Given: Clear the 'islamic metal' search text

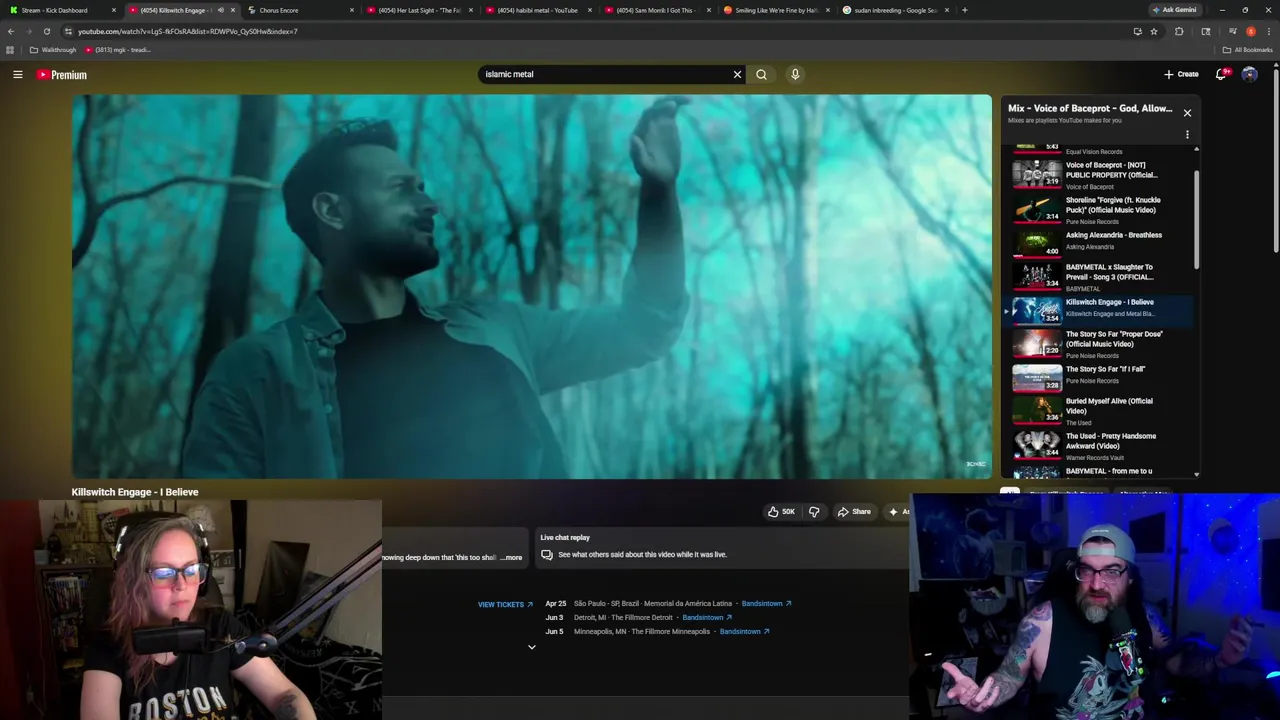Looking at the screenshot, I should (737, 74).
